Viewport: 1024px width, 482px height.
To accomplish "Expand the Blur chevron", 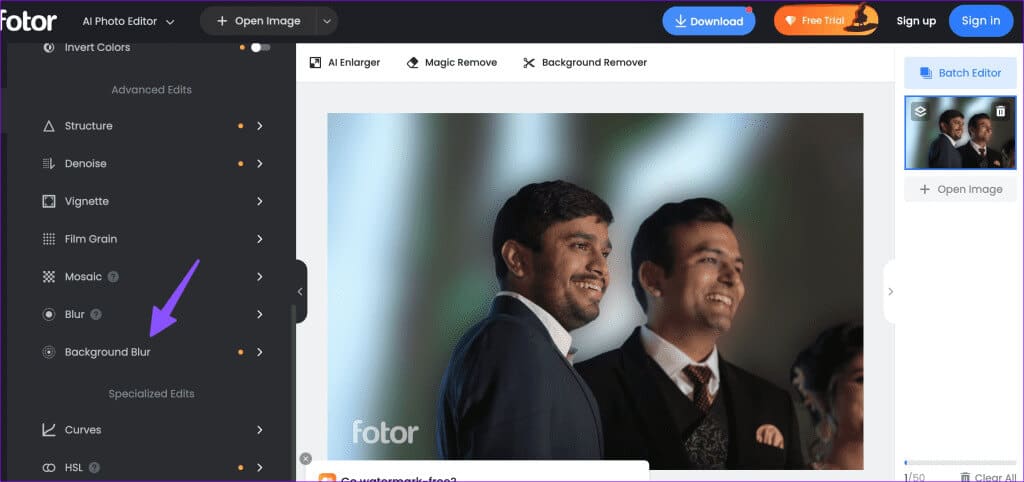I will [x=259, y=315].
